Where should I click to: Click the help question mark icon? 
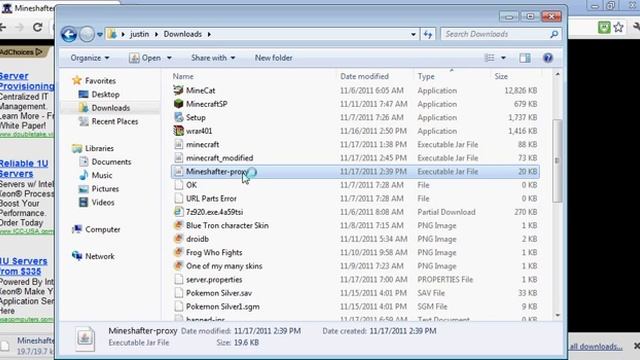pyautogui.click(x=548, y=58)
